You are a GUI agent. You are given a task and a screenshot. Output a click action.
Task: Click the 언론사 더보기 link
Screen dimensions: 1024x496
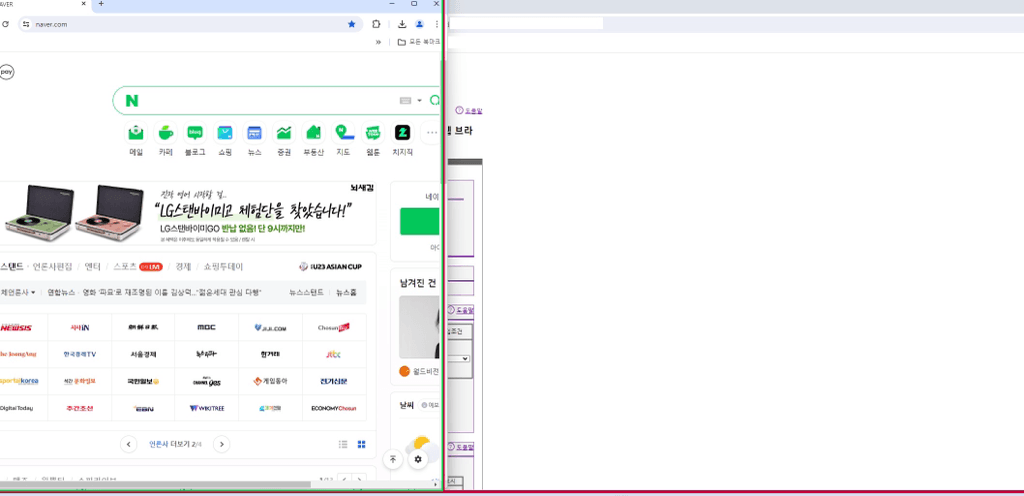tap(175, 444)
